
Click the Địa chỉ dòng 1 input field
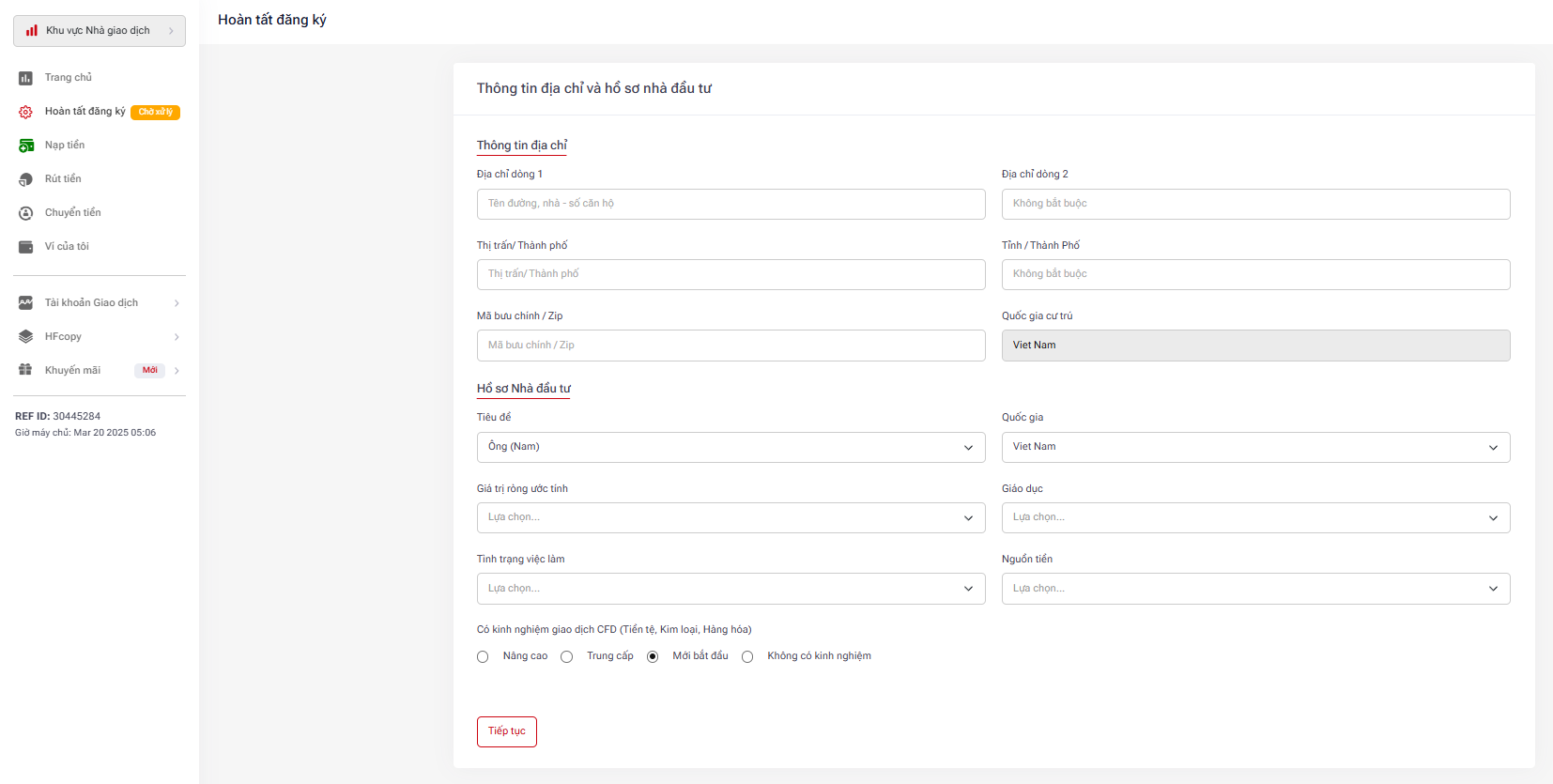730,204
